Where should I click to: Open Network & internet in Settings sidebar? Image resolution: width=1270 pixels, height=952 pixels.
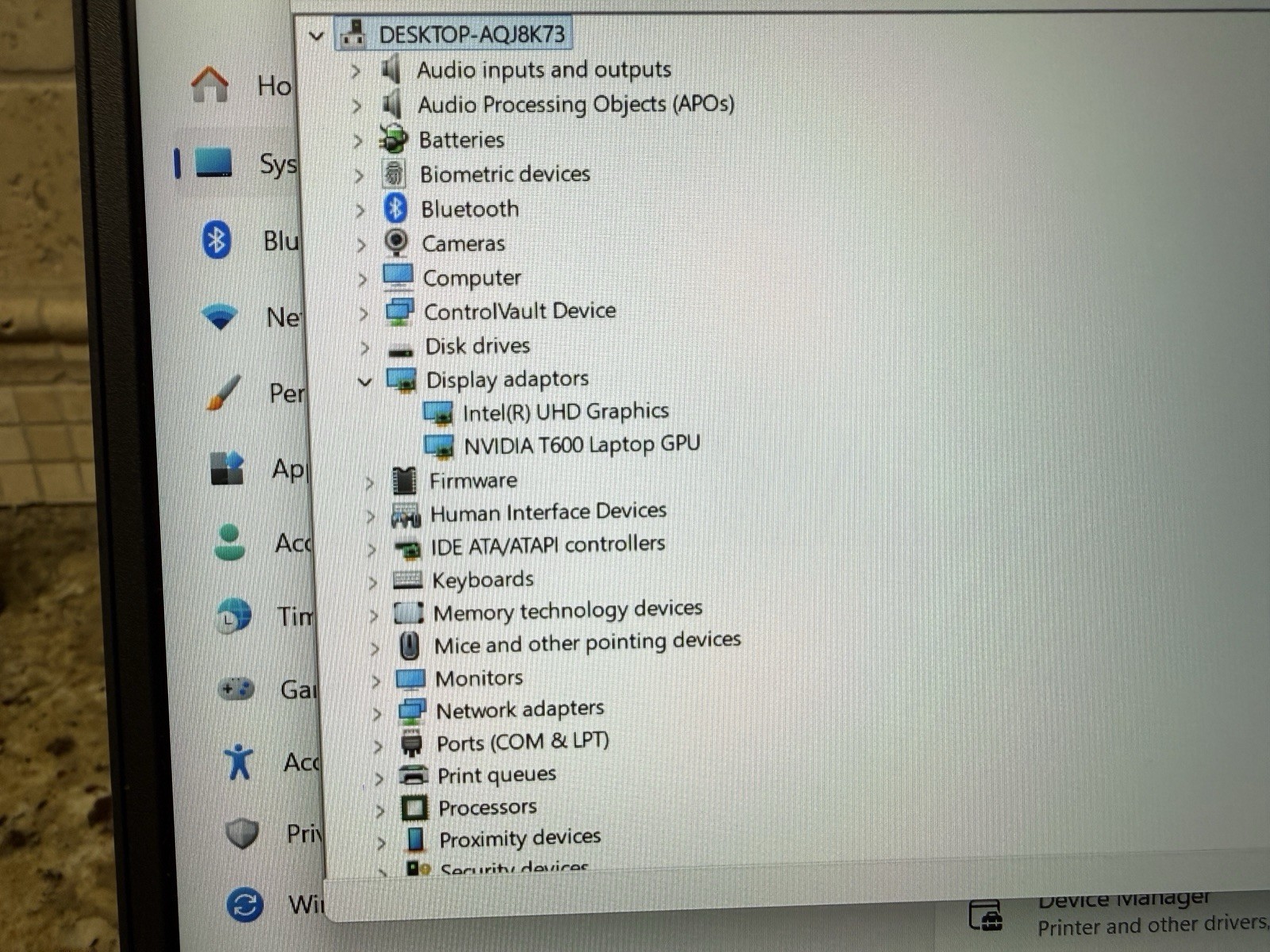point(252,317)
